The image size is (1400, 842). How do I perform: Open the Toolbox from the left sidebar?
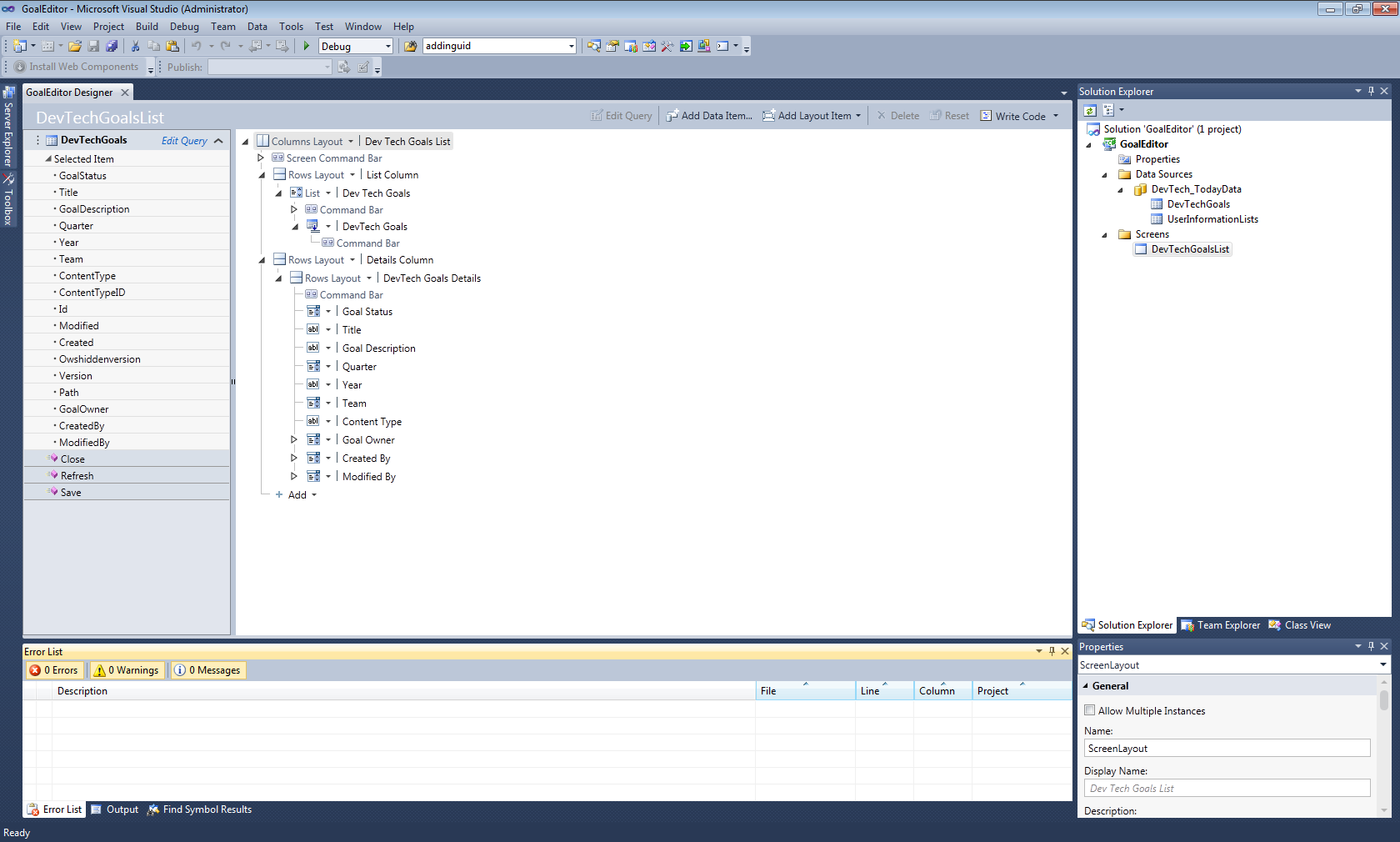(8, 200)
